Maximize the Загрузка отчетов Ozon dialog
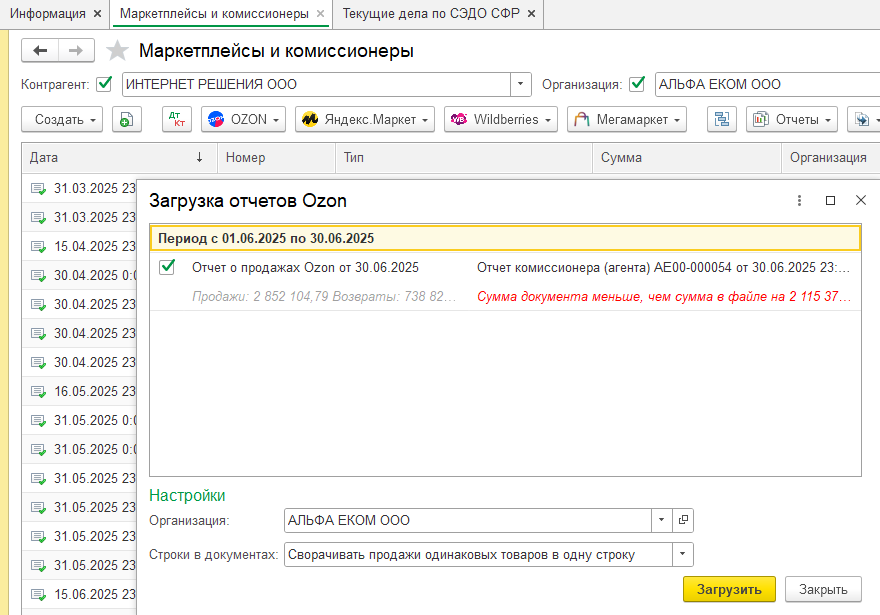 [831, 200]
